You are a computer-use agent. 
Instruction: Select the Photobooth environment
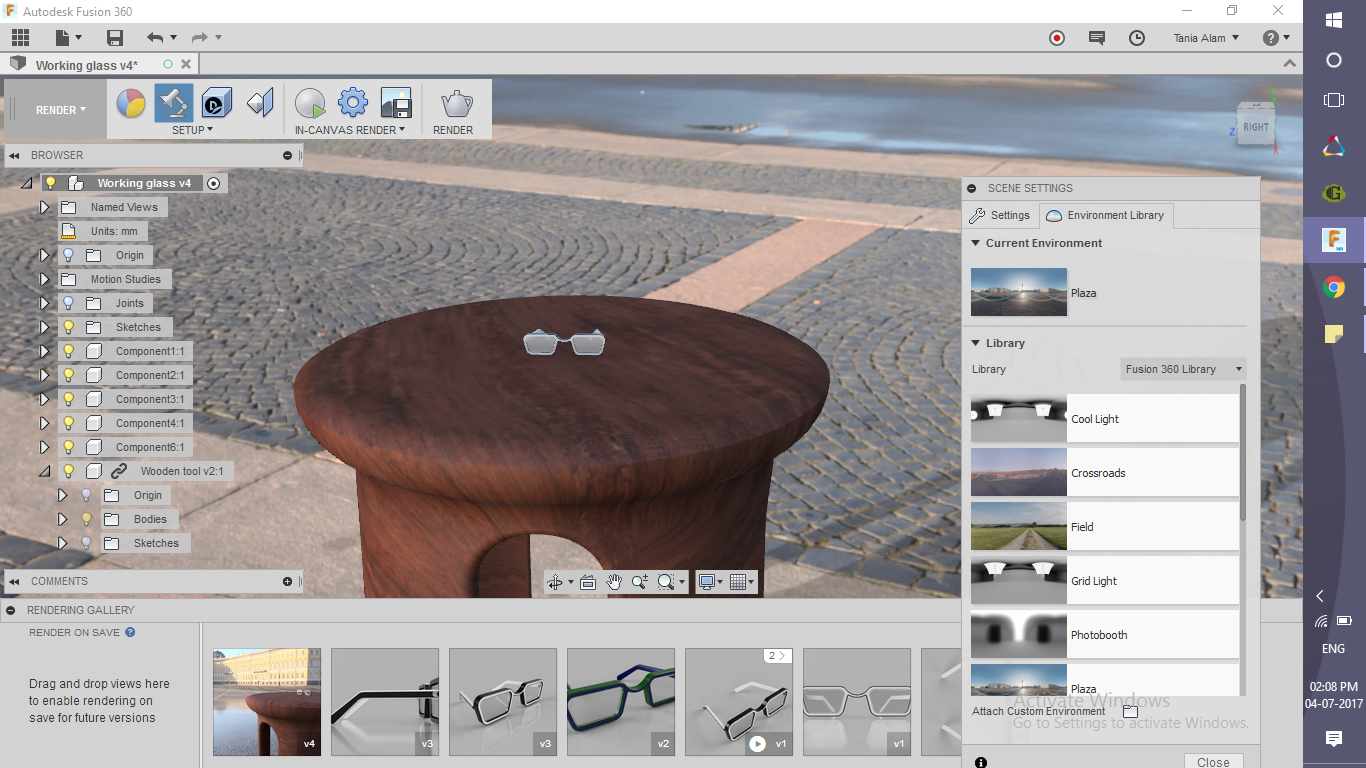point(1104,635)
